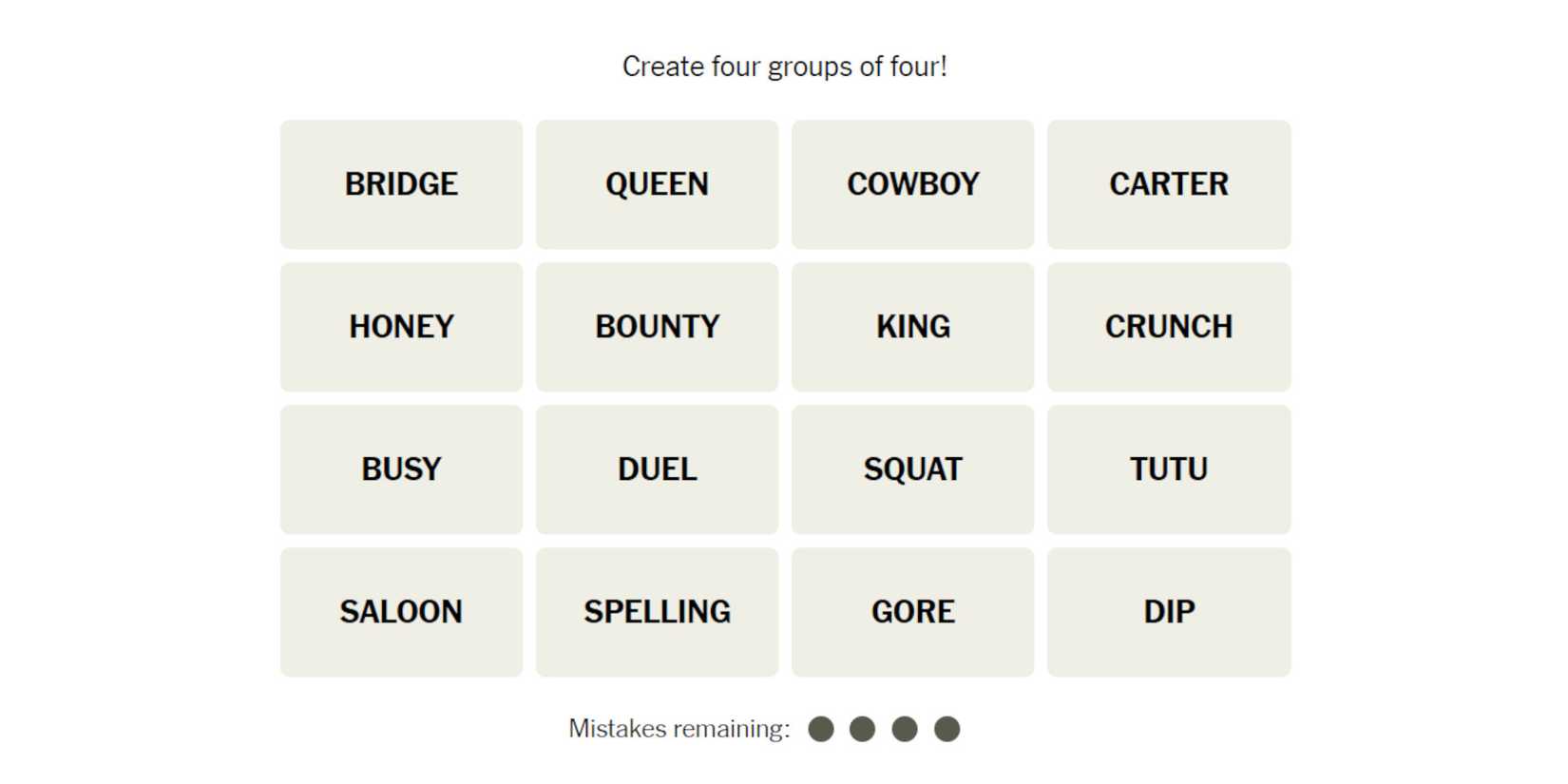This screenshot has height=784, width=1568.
Task: Tap the SALOON word tile
Action: coord(401,612)
